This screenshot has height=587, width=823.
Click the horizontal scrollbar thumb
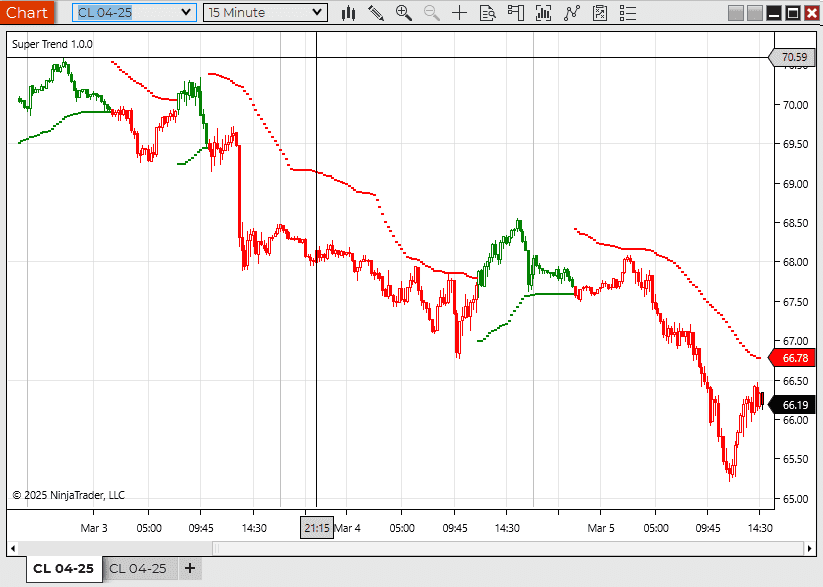[x=508, y=548]
